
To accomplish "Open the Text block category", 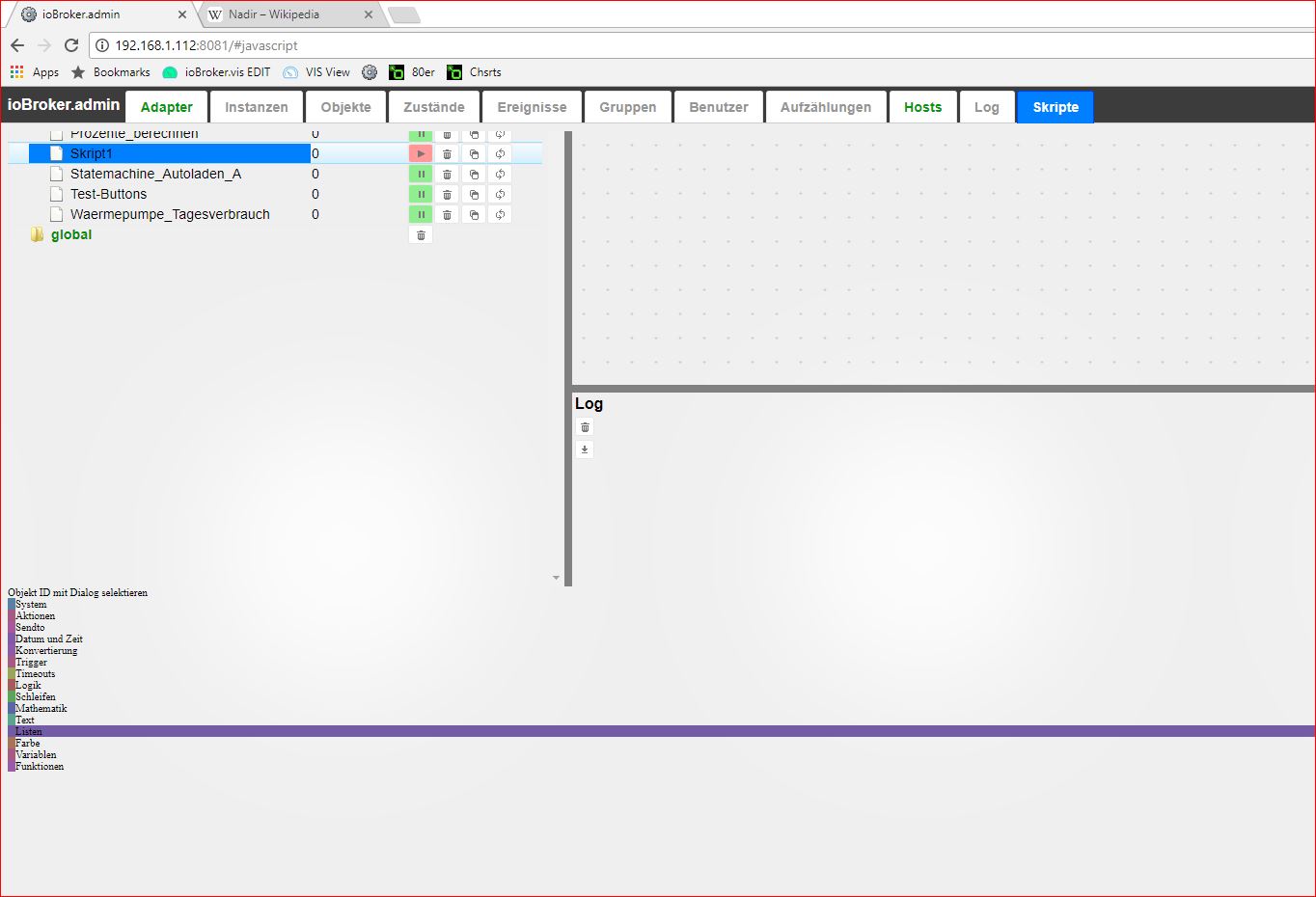I will point(24,720).
